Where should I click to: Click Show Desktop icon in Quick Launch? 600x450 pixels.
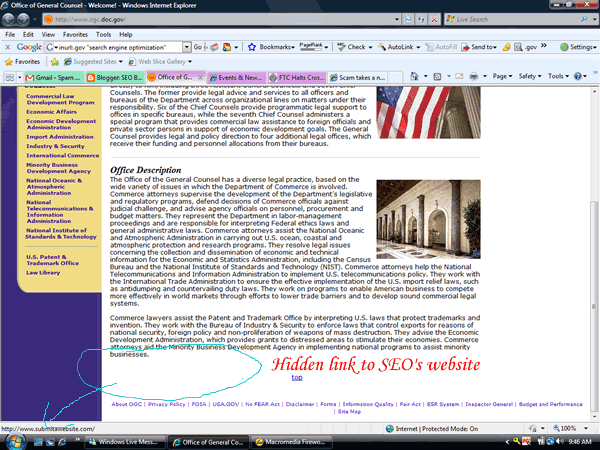[38, 442]
